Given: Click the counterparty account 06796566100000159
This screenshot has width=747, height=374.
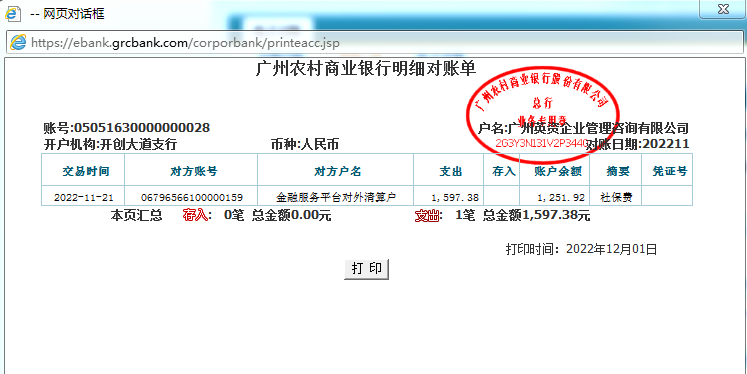Looking at the screenshot, I should pyautogui.click(x=191, y=196).
